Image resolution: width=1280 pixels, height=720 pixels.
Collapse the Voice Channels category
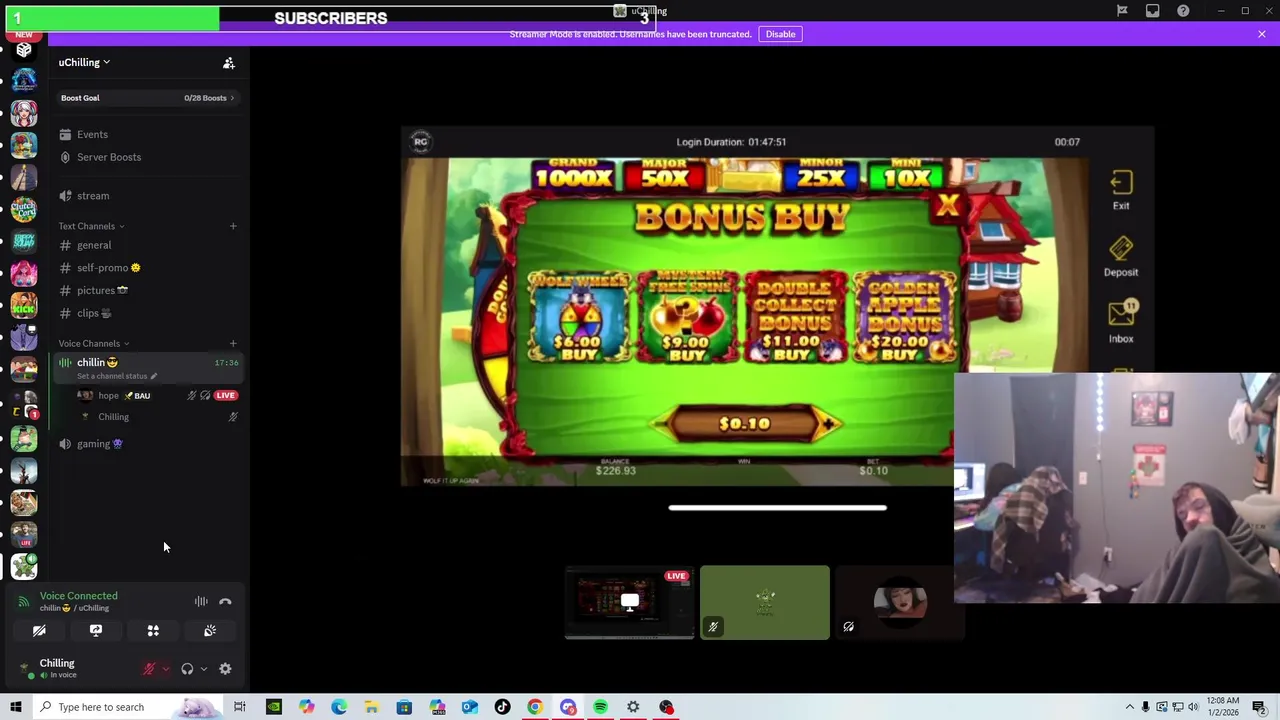pos(94,343)
